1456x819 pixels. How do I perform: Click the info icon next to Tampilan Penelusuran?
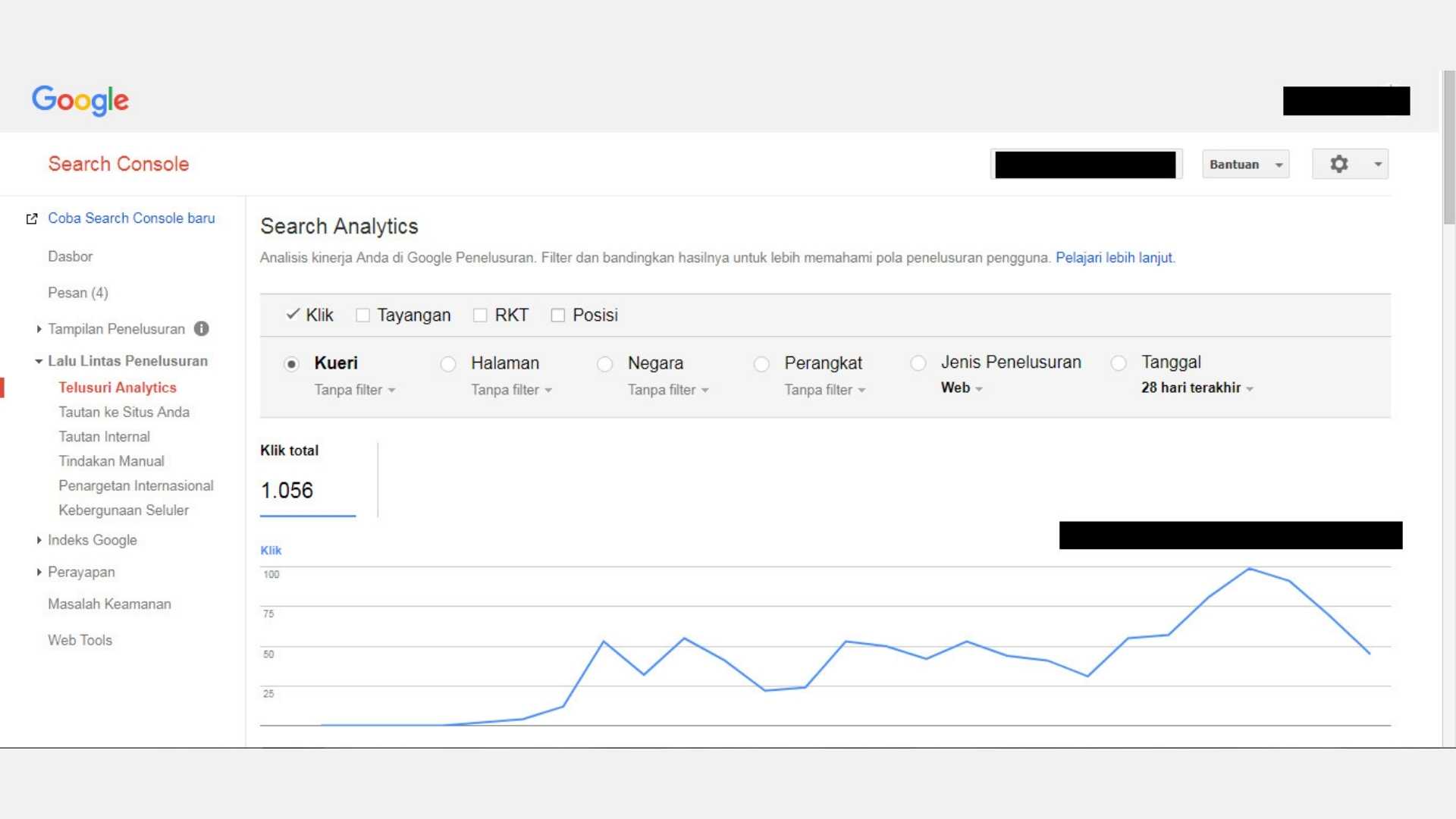[x=201, y=328]
